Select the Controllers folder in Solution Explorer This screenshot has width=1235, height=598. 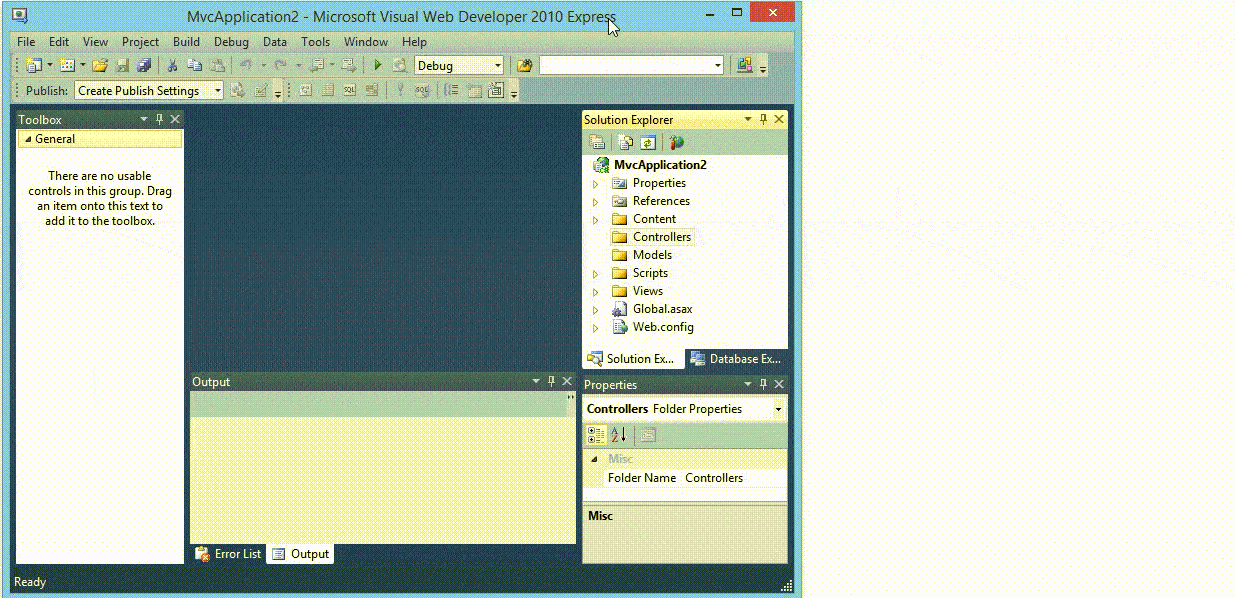661,237
